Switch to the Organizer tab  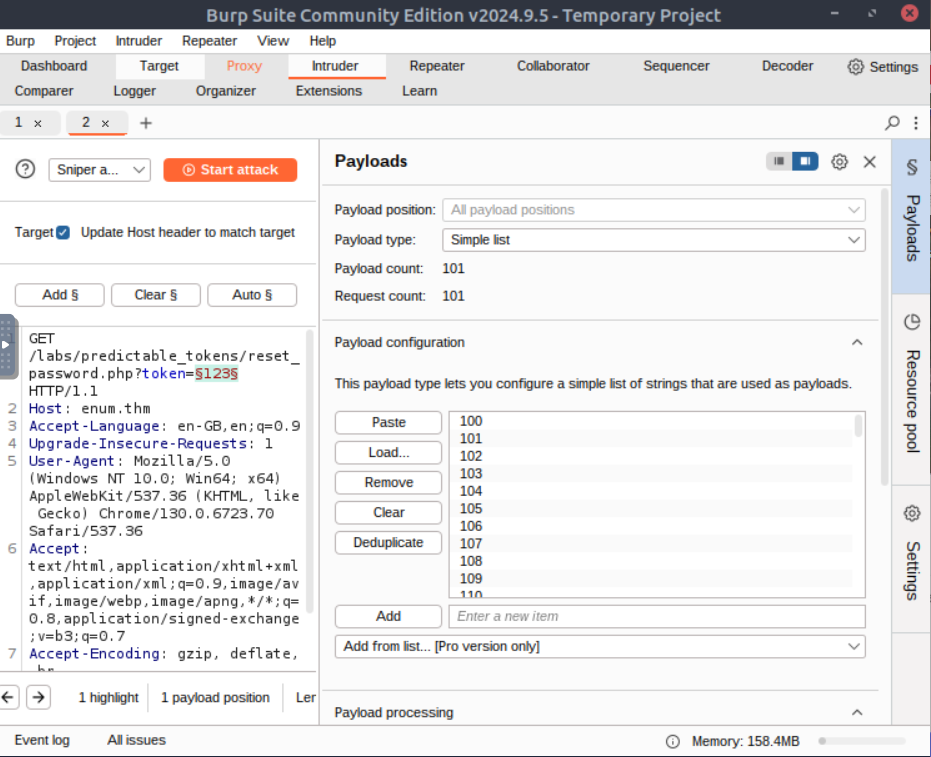[226, 91]
